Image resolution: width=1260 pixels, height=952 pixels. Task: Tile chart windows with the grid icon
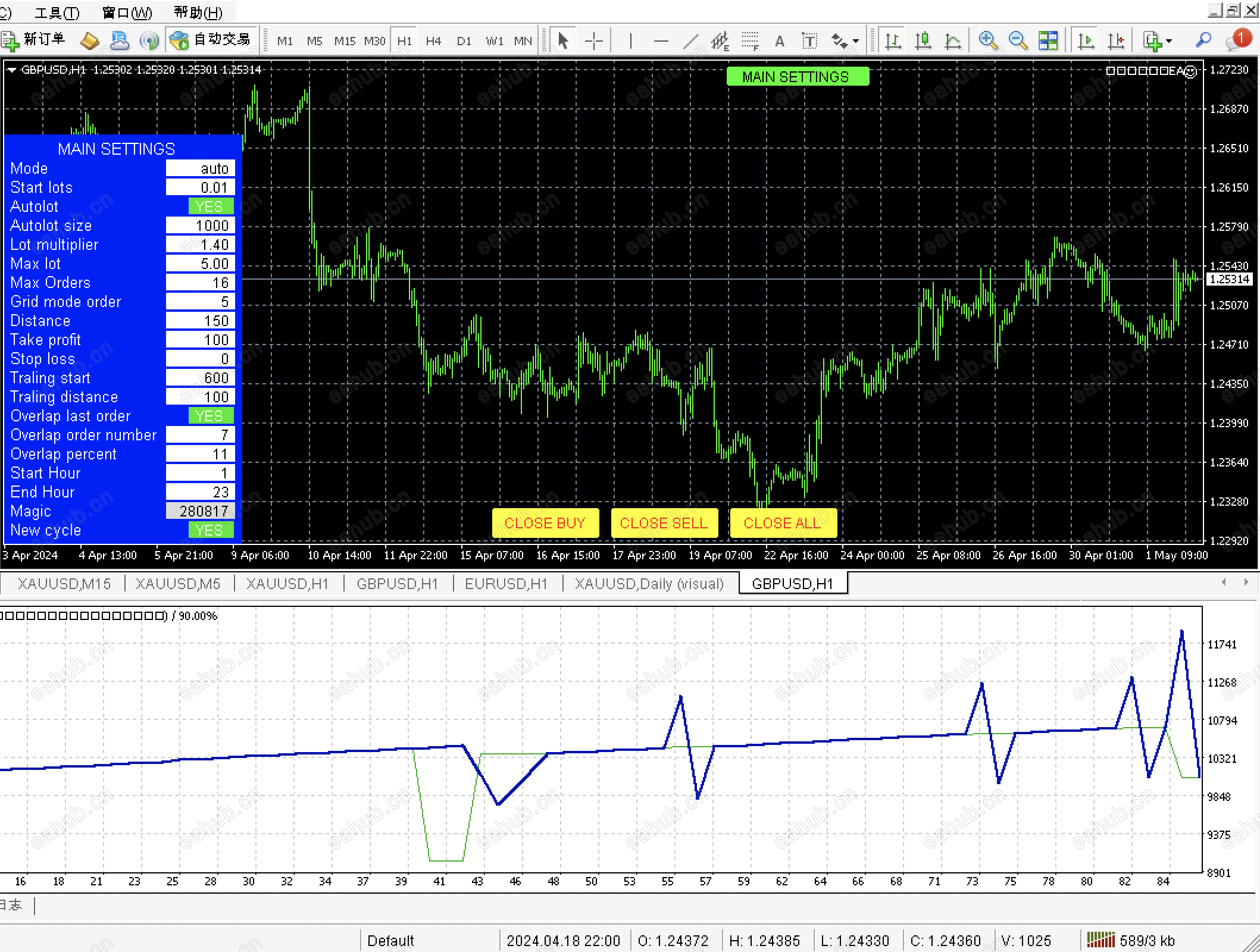[1048, 40]
